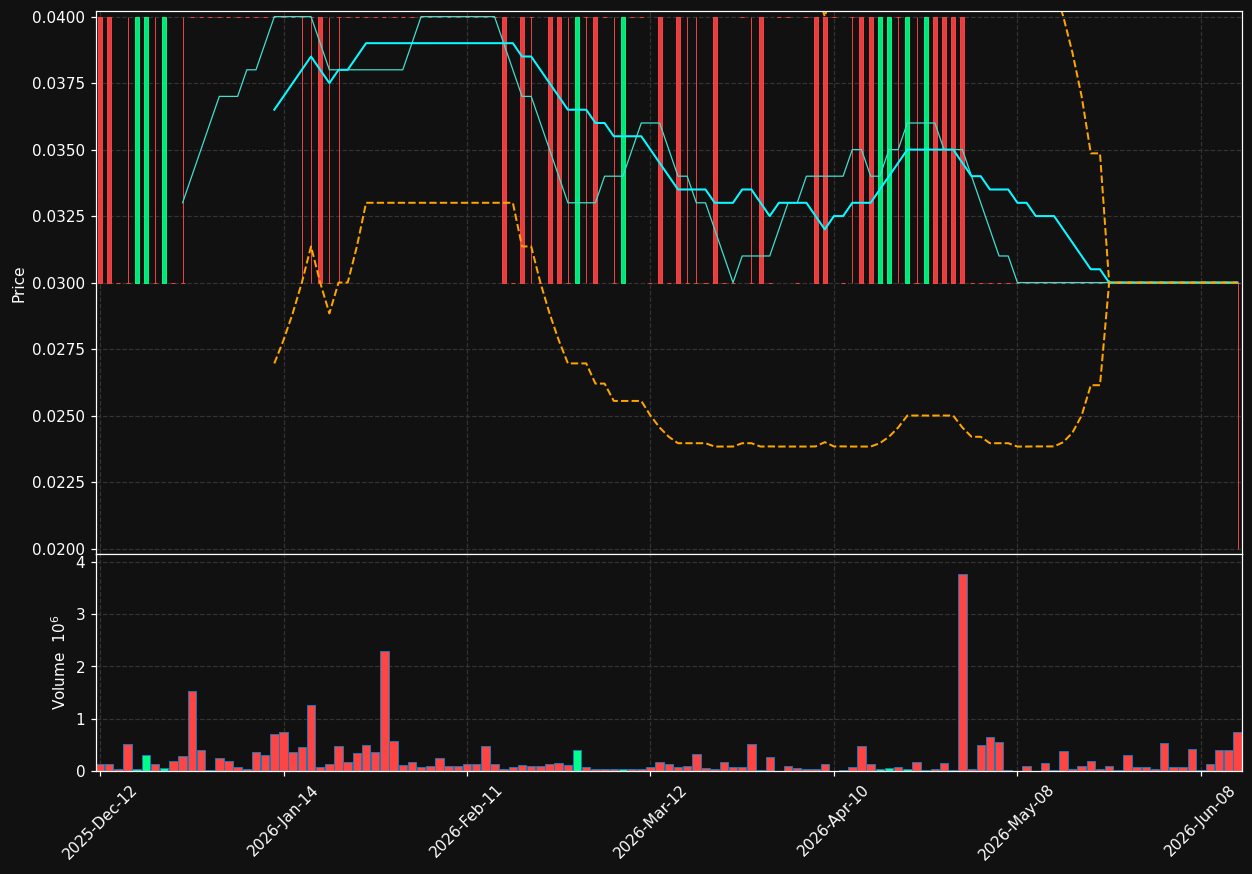Click the volume axis label 4
Viewport: 1252px width, 874px height.
point(81,562)
